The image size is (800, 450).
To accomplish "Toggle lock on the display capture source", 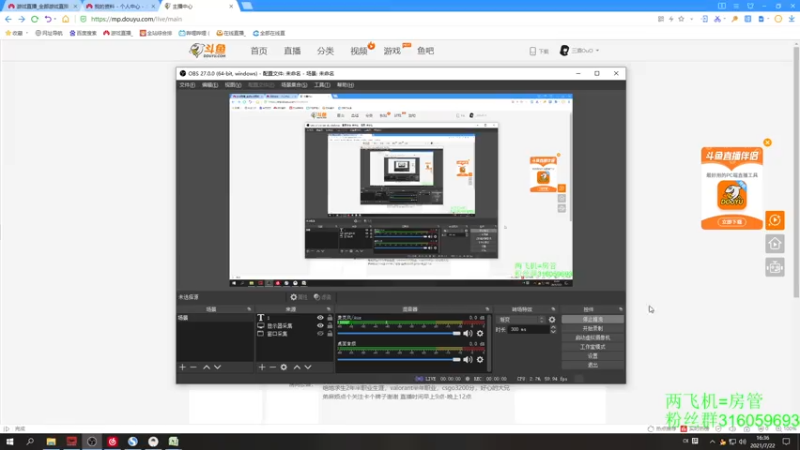I will pos(330,326).
